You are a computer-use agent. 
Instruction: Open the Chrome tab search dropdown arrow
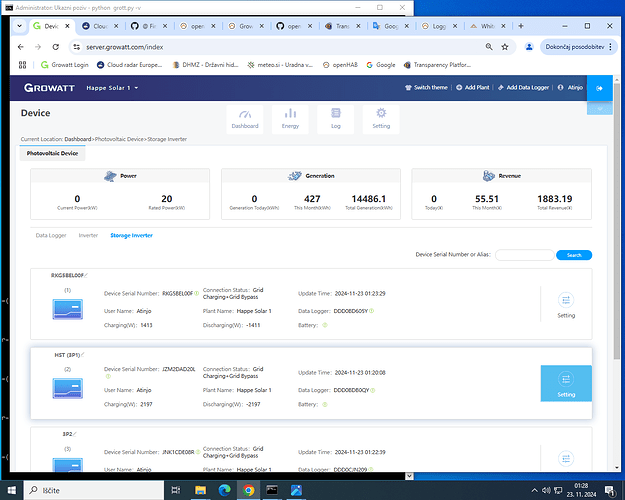[x=18, y=26]
